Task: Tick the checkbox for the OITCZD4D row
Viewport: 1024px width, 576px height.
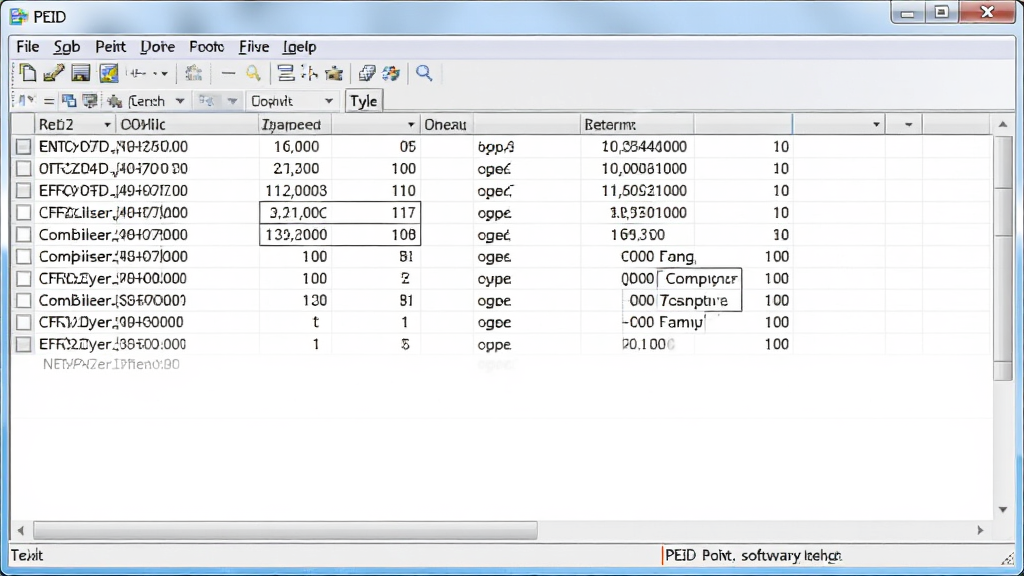Action: click(24, 168)
